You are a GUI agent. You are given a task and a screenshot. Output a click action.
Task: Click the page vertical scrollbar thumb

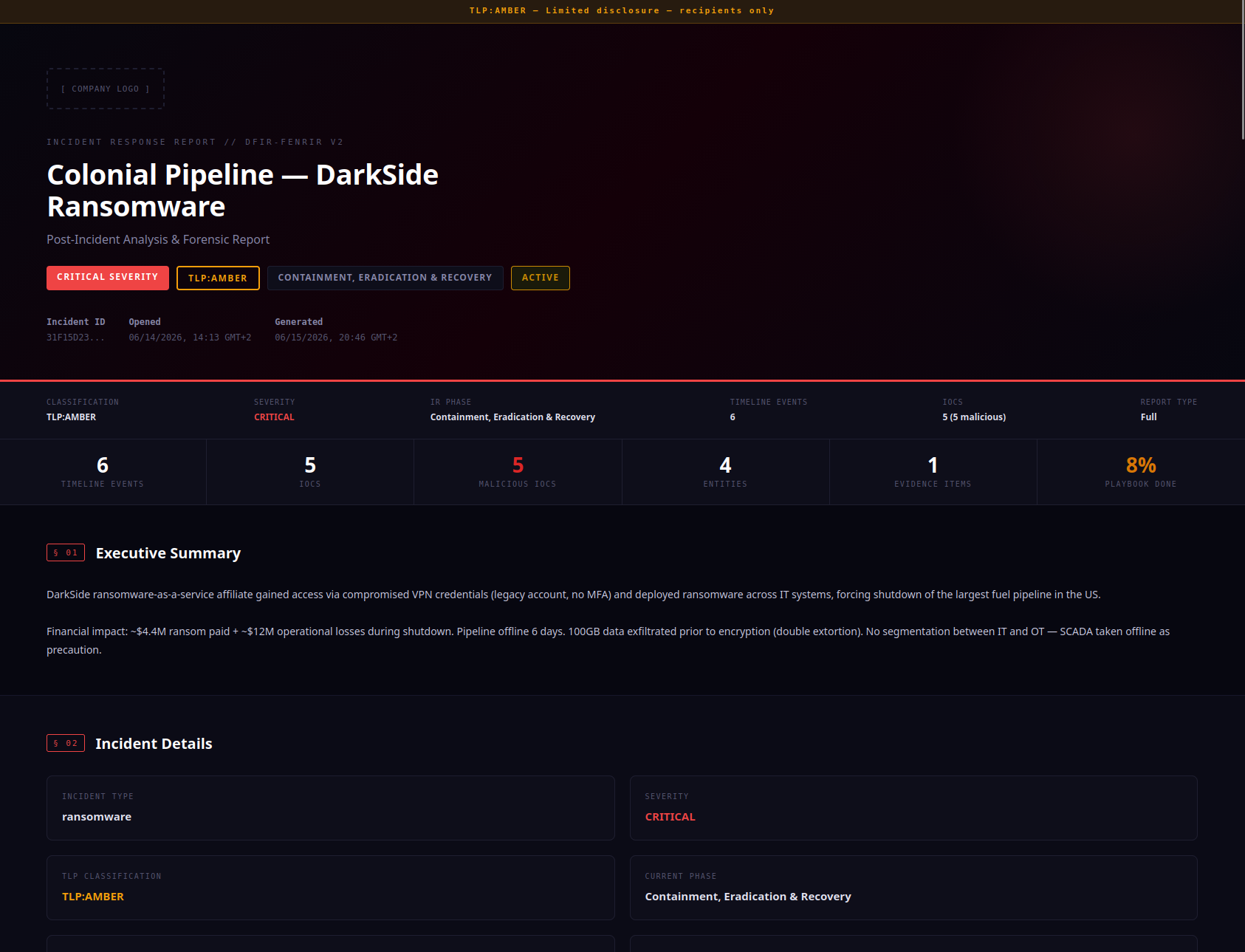click(1243, 69)
